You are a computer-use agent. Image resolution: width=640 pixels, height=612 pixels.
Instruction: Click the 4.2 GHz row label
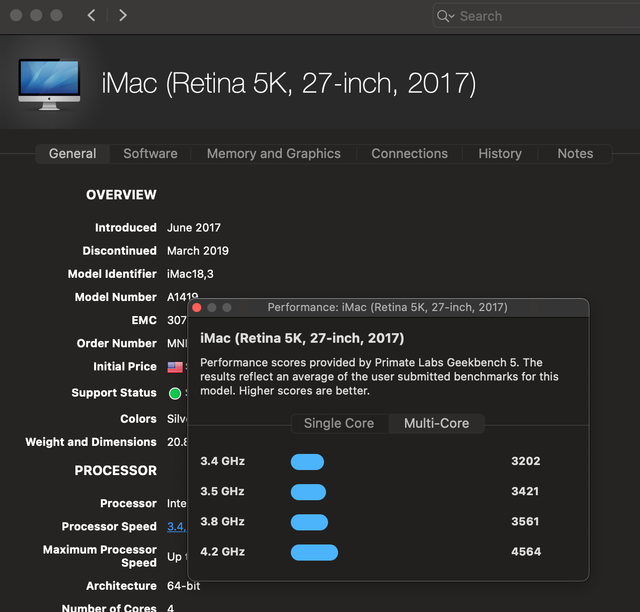[x=222, y=552]
